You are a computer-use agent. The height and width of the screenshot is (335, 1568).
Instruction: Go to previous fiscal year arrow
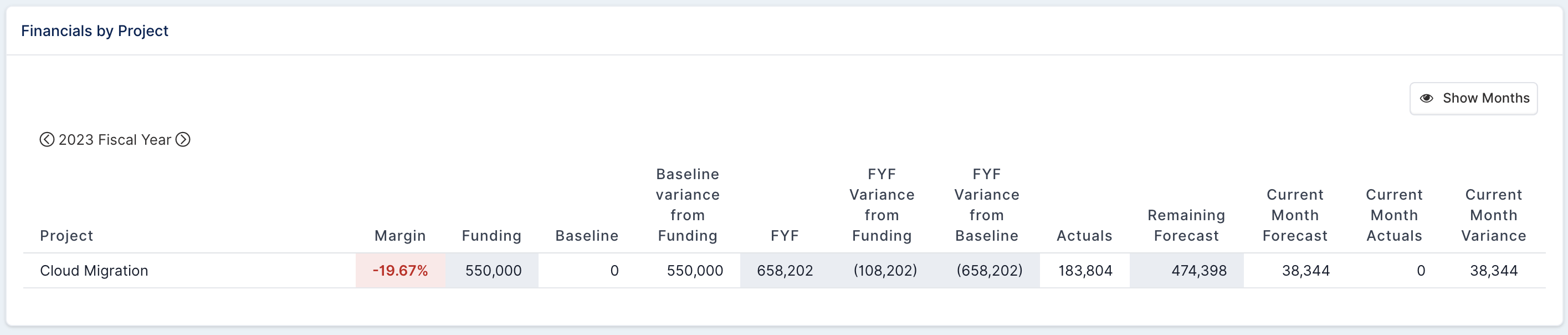[x=47, y=139]
